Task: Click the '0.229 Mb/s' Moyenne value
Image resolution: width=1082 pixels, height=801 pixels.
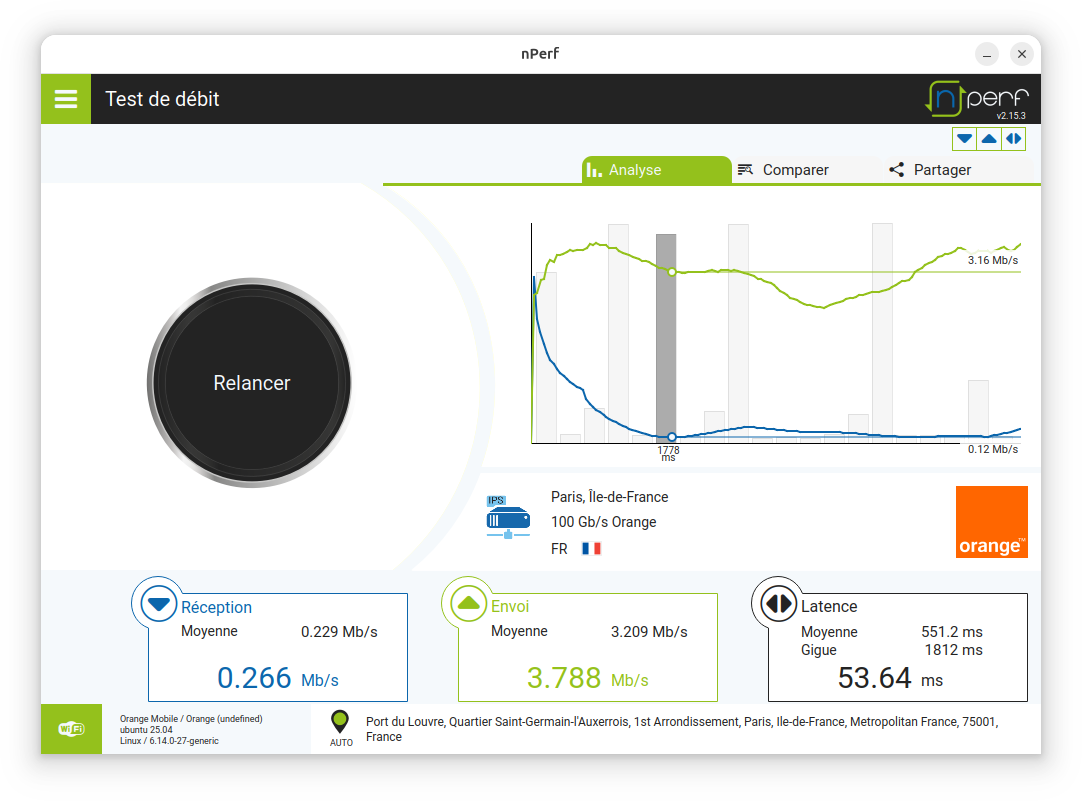Action: point(339,632)
